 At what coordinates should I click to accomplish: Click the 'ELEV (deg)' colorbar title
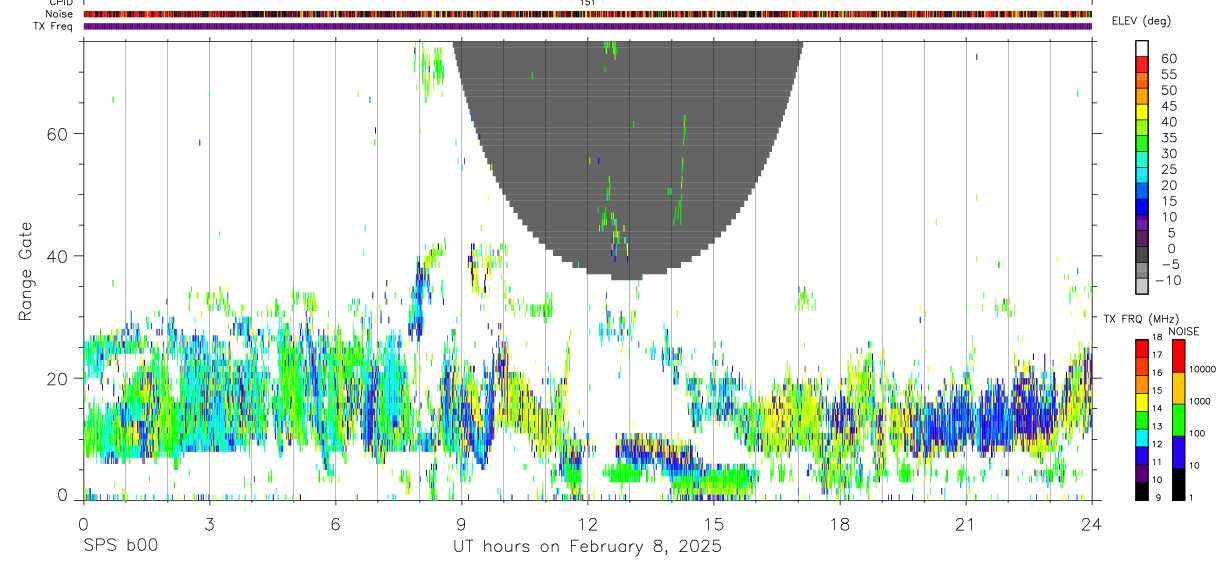(1142, 21)
